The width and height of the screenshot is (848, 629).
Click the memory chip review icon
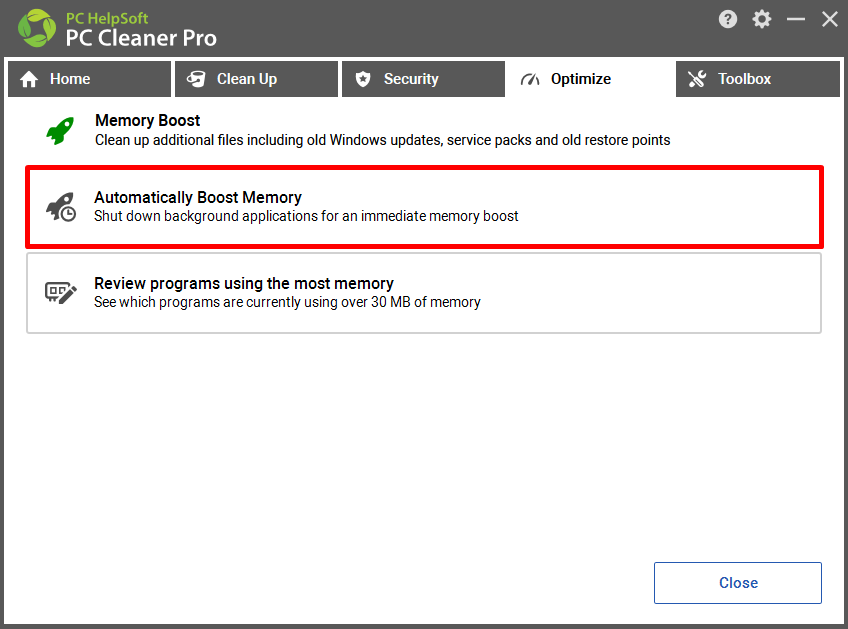61,293
